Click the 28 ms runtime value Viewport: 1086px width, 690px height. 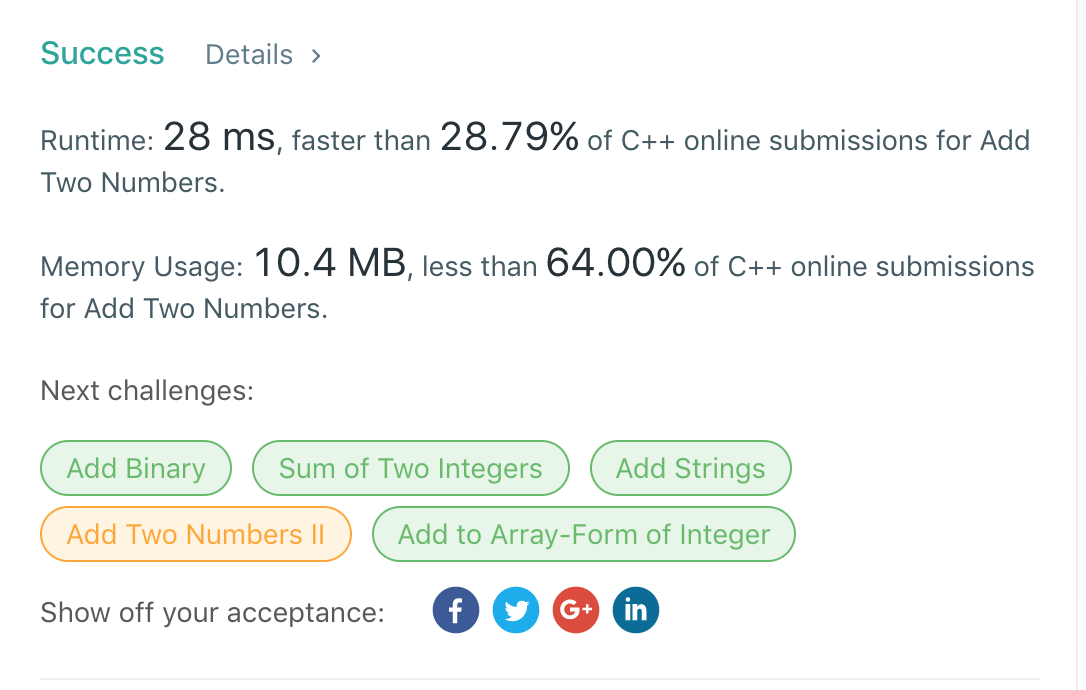(x=219, y=137)
